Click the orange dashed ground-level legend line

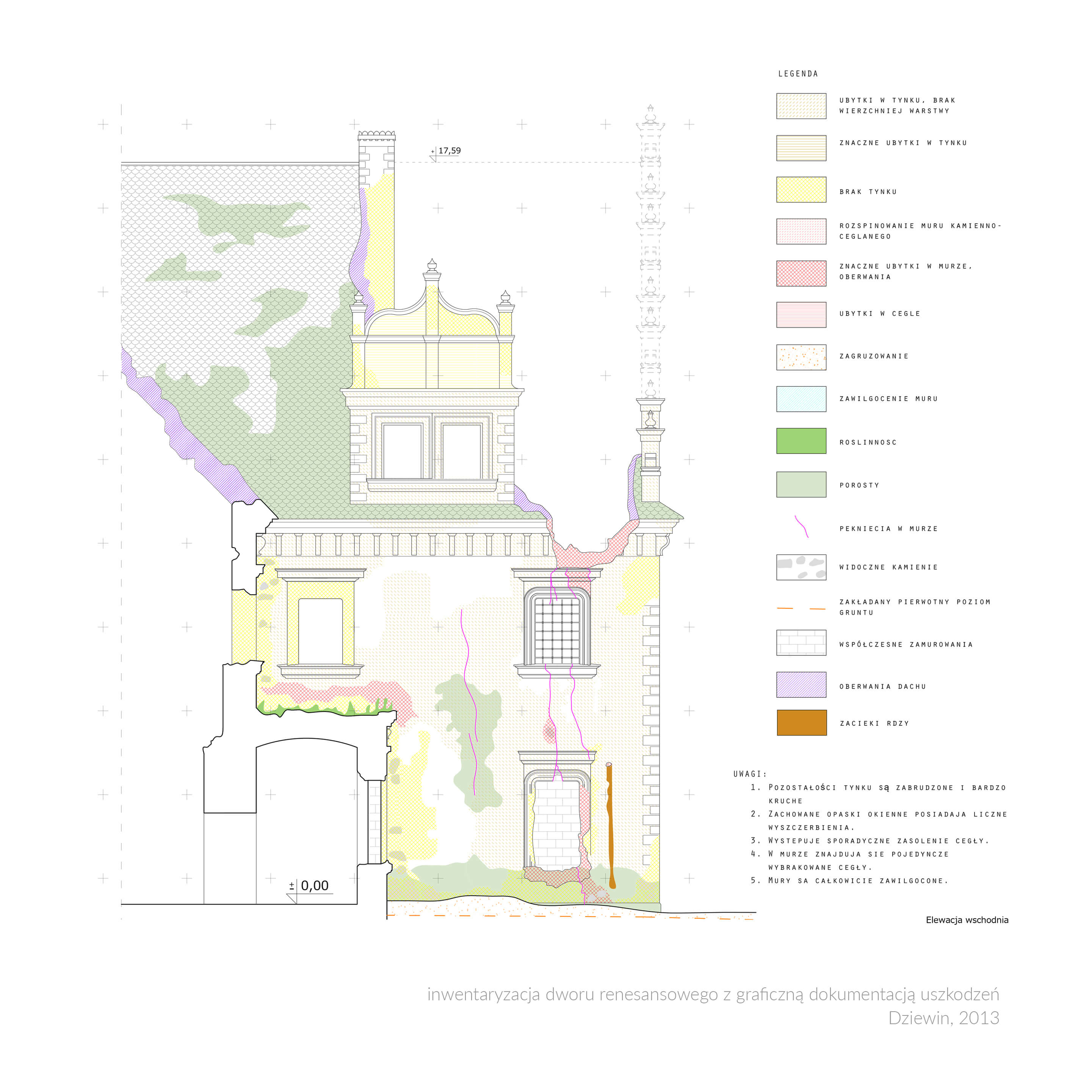801,608
